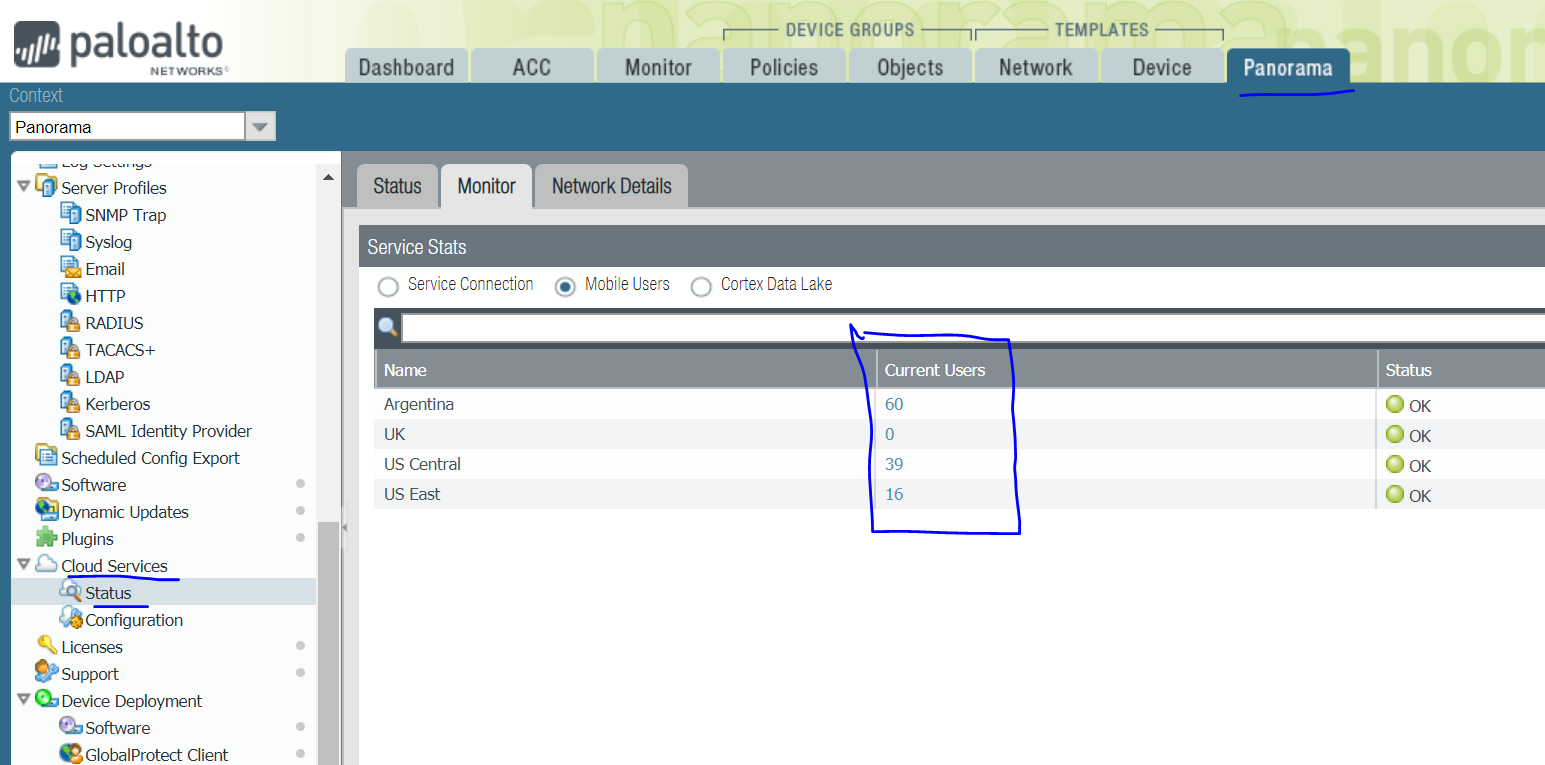Select Configuration under Cloud Services
Screen dimensions: 1545x765
point(134,620)
